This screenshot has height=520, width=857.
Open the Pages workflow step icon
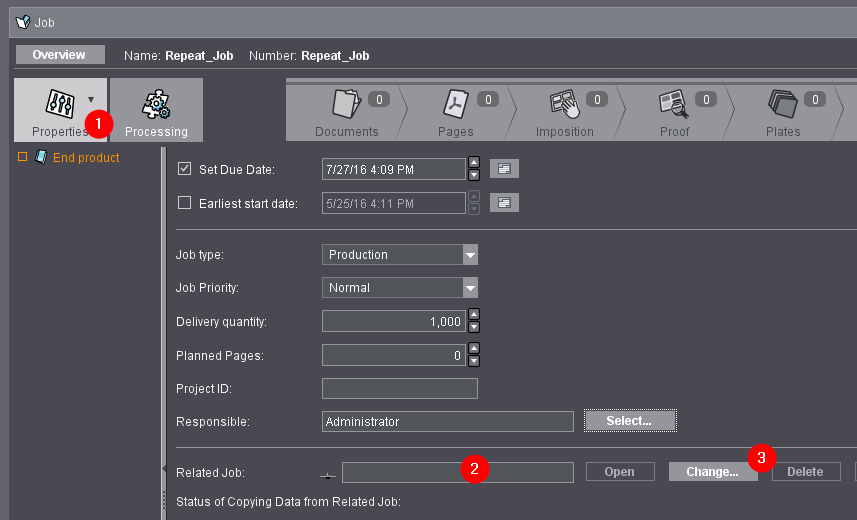[x=455, y=104]
